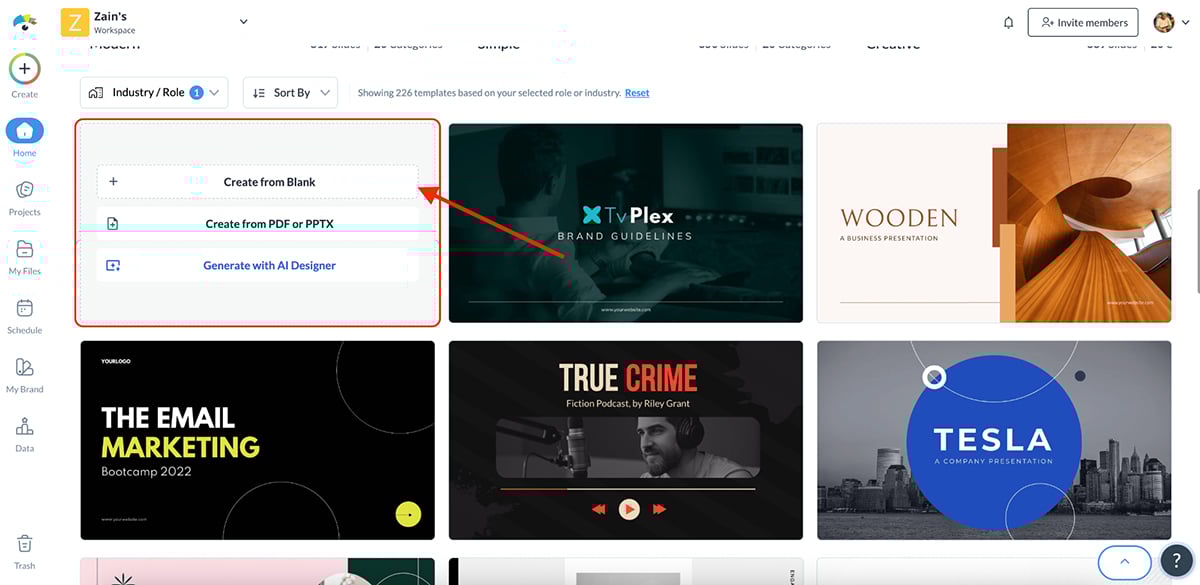Expand Zain's Workspace switcher chevron
This screenshot has width=1200, height=585.
244,21
